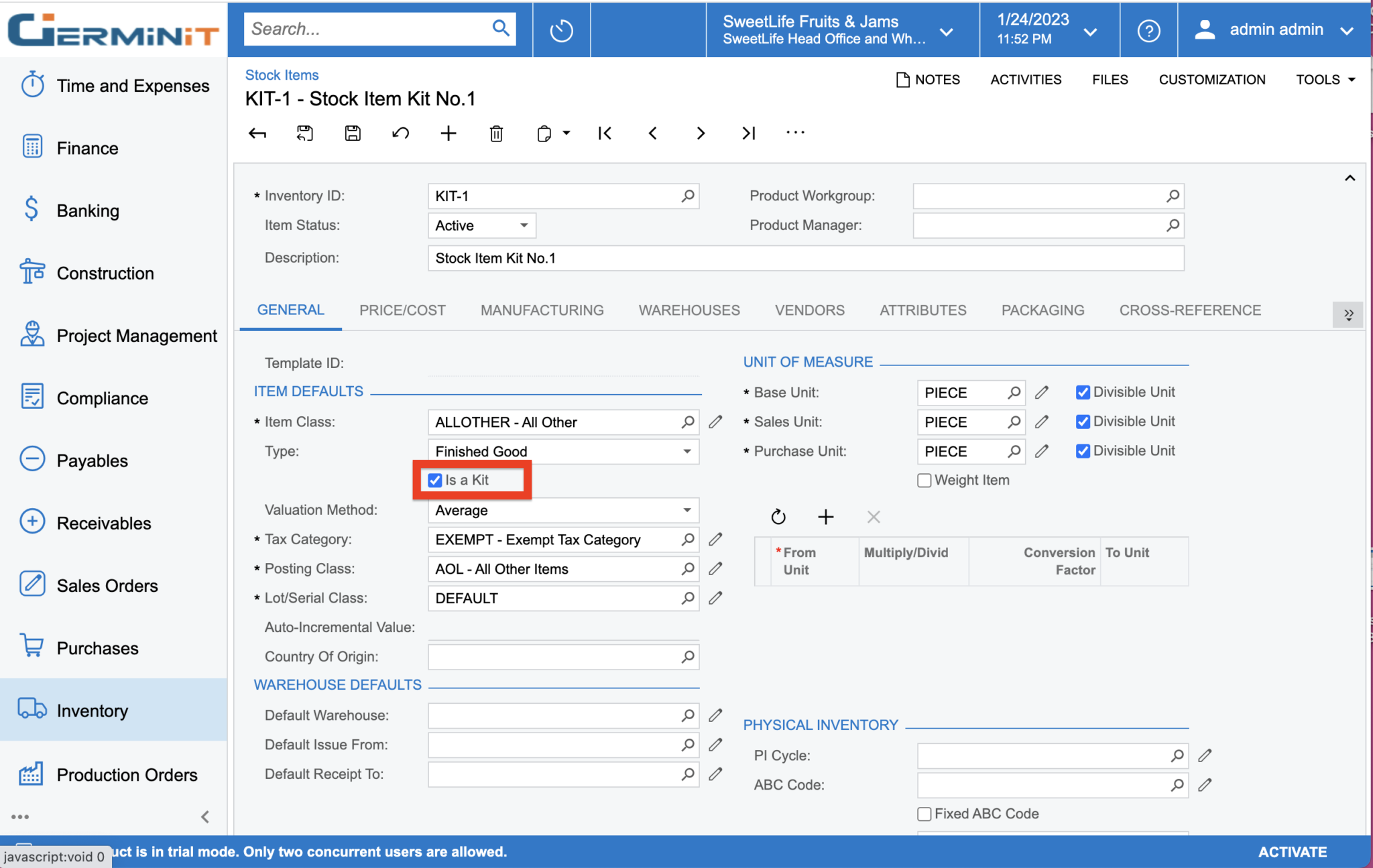
Task: Open Inventory from the sidebar
Action: click(x=92, y=710)
